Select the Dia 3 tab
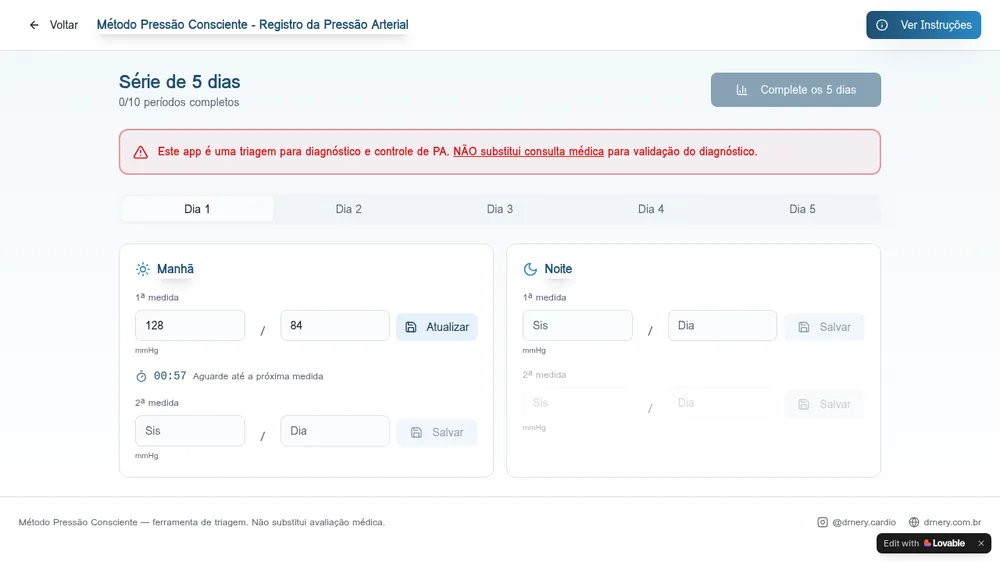This screenshot has height=562, width=1000. (x=499, y=209)
